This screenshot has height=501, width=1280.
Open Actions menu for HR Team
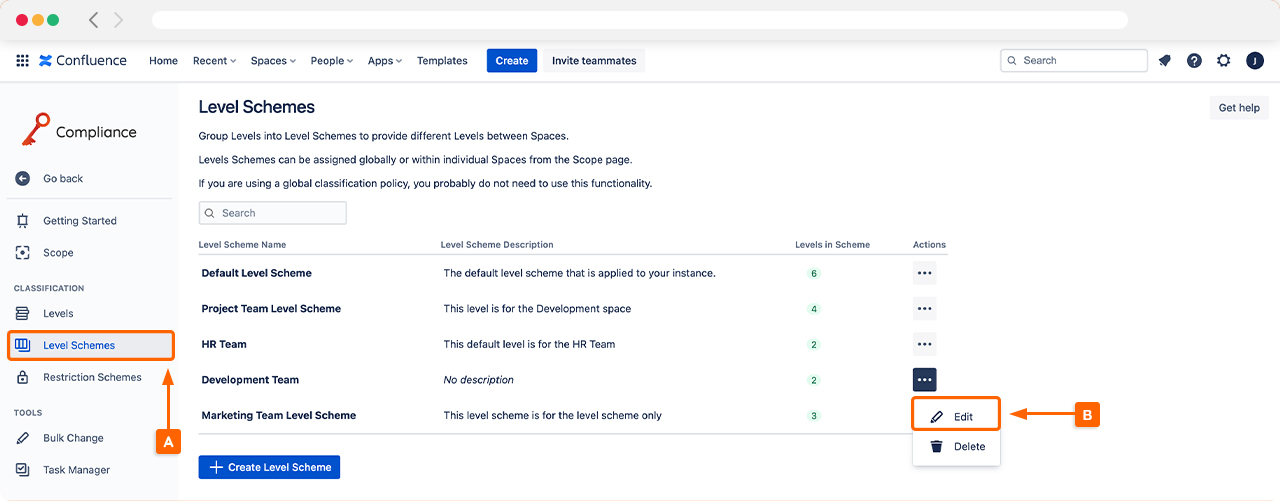924,344
